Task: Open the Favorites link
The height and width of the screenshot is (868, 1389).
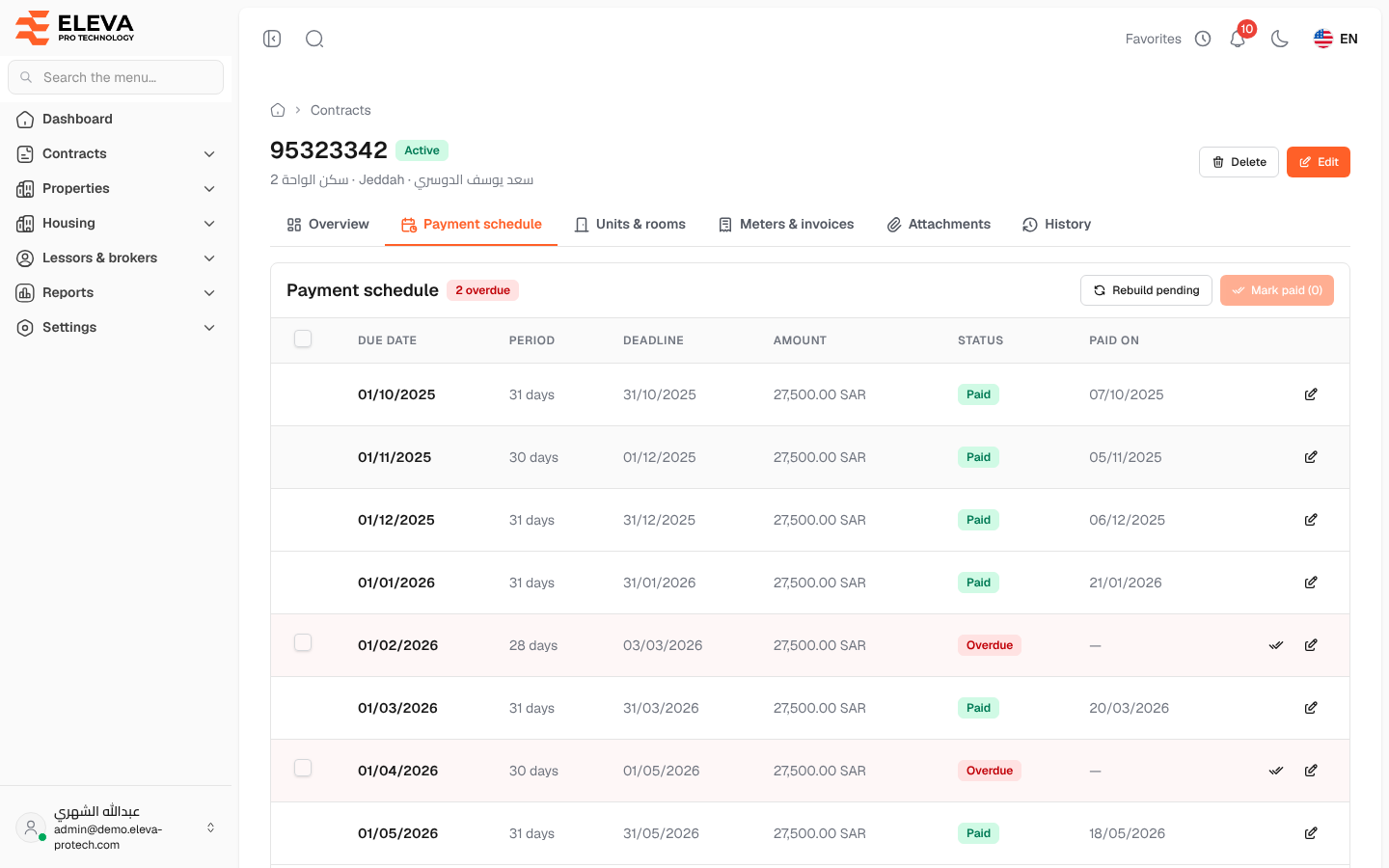Action: tap(1154, 39)
